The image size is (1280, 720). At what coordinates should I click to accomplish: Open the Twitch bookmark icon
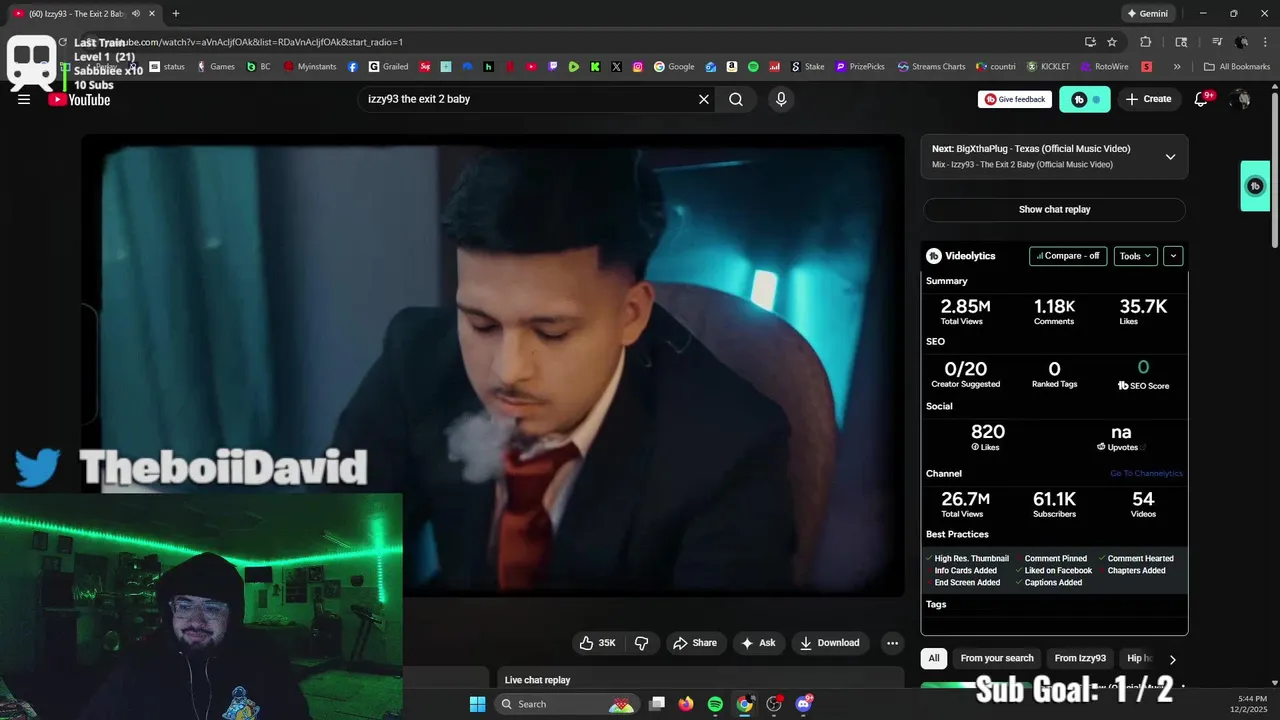coord(553,67)
